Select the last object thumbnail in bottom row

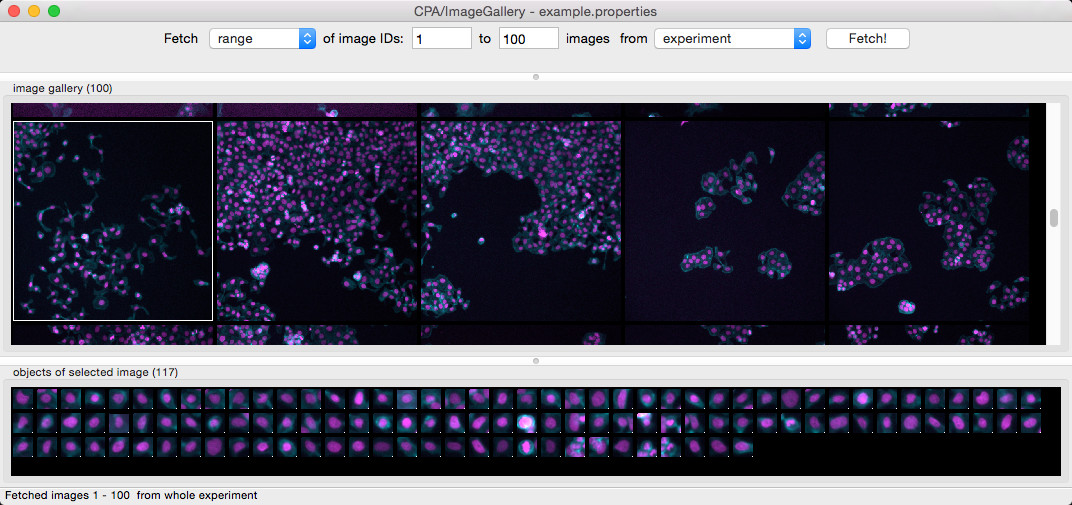click(742, 447)
